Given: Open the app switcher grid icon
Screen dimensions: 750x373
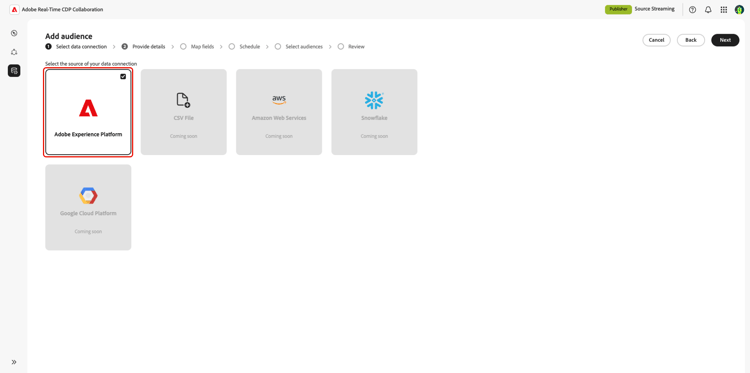Looking at the screenshot, I should (x=724, y=10).
